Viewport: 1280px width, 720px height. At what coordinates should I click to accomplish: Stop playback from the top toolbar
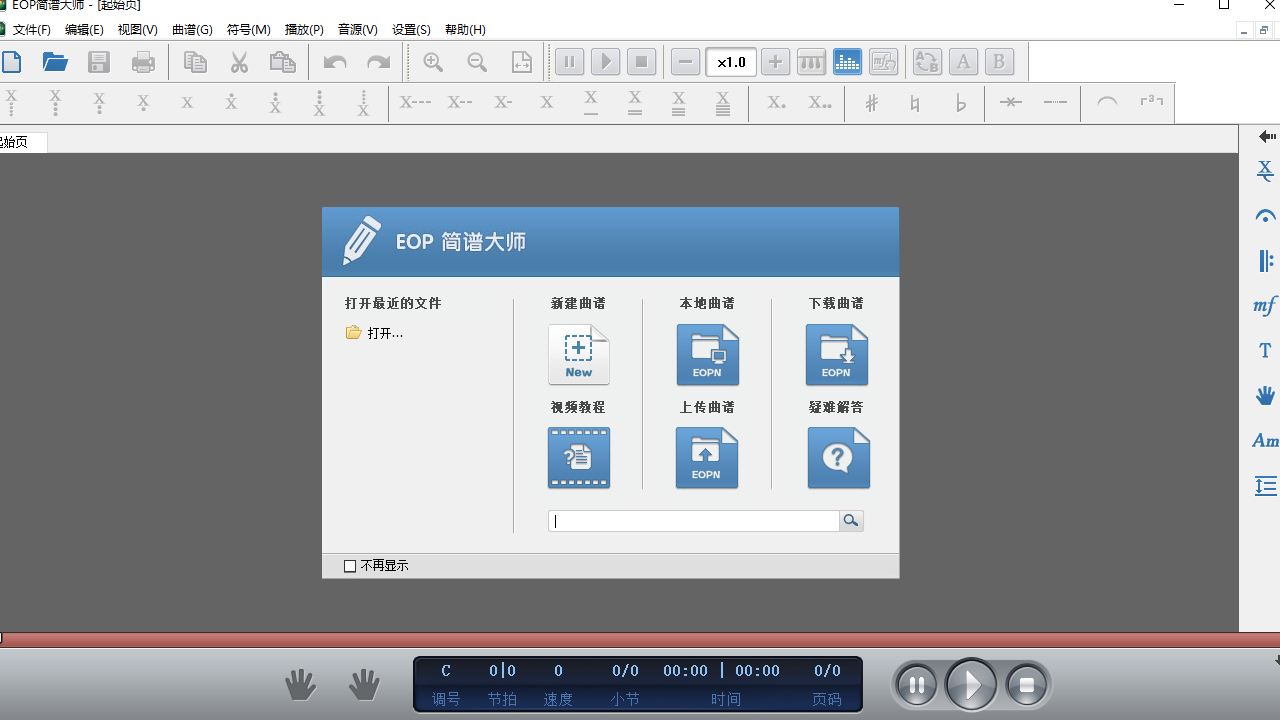point(641,62)
